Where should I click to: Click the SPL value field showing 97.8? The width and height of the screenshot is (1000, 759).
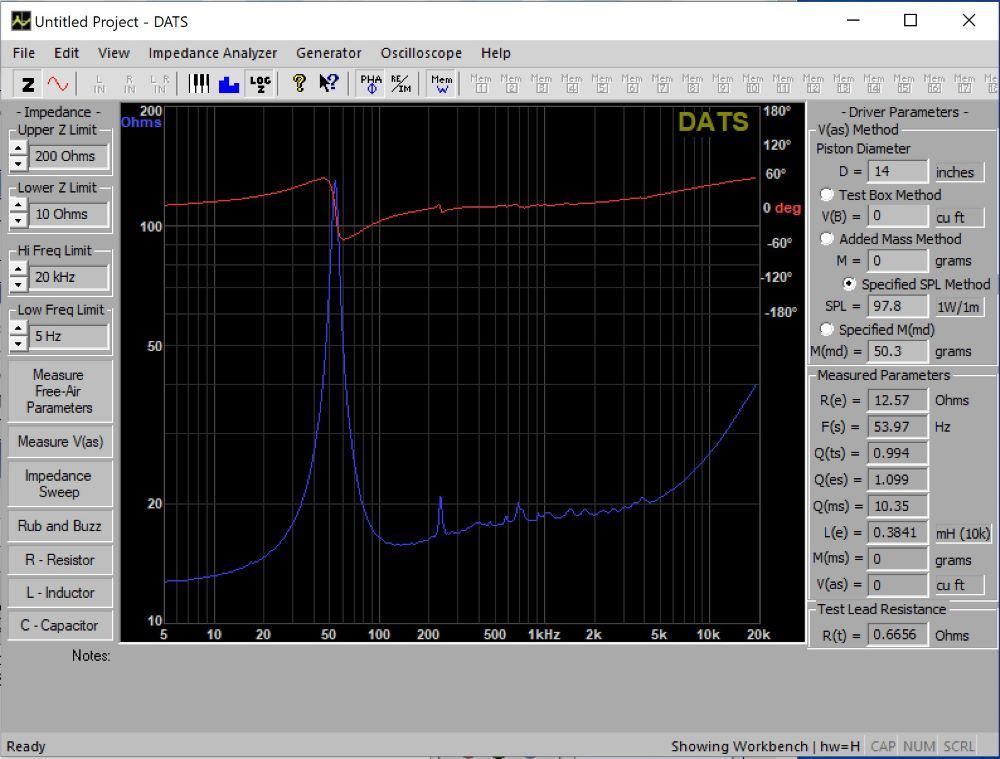point(897,306)
